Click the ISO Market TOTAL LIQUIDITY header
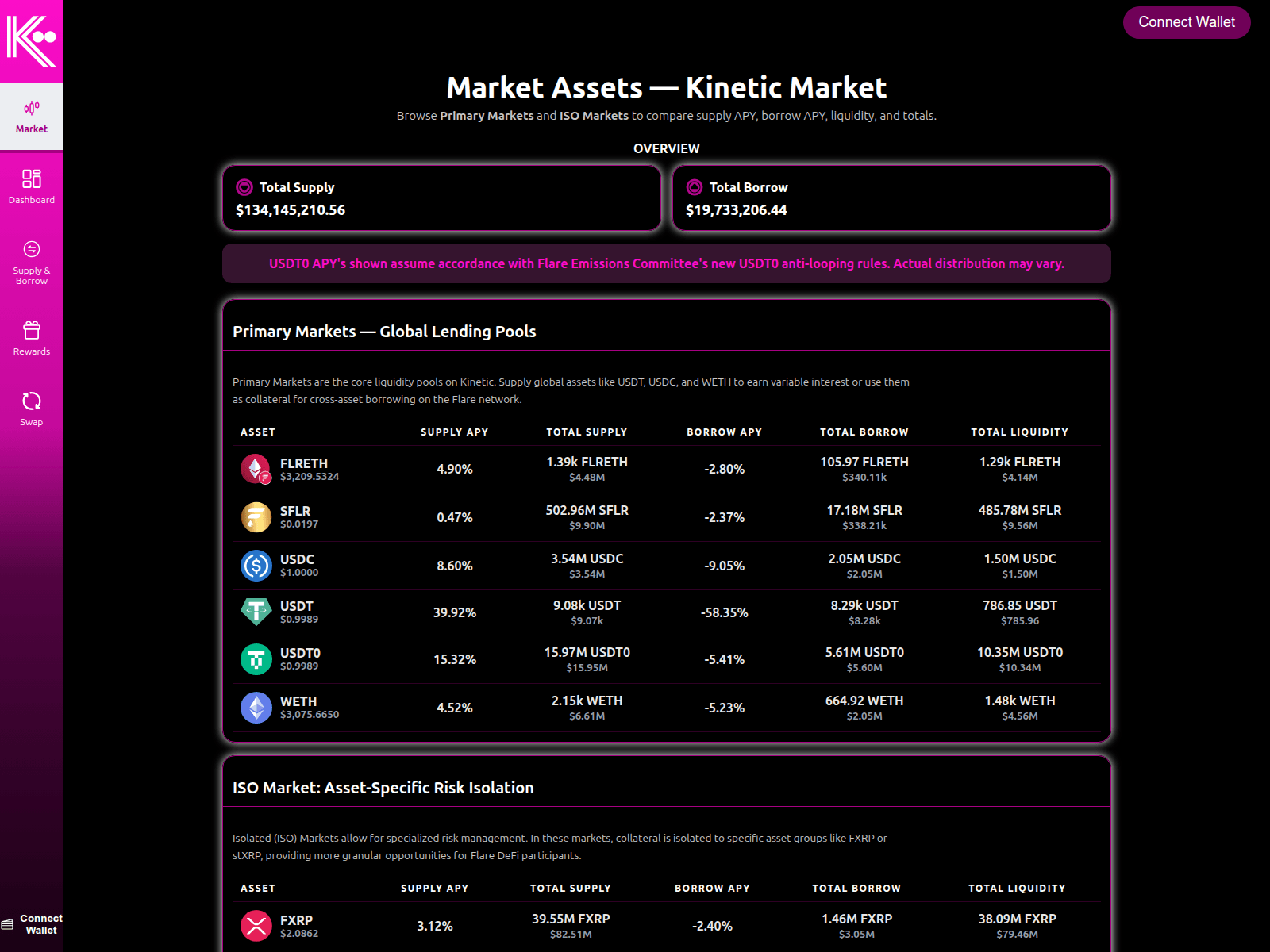Viewport: 1270px width, 952px height. [1017, 889]
